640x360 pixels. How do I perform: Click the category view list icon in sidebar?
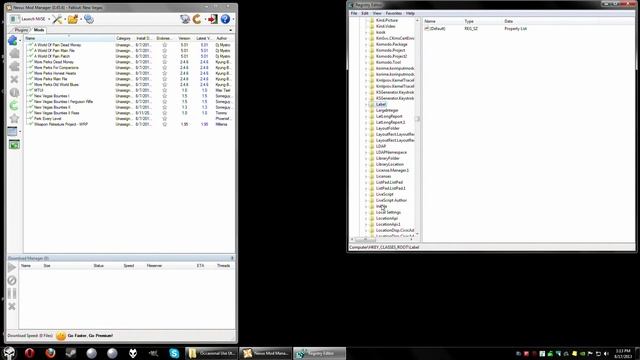pyautogui.click(x=12, y=131)
